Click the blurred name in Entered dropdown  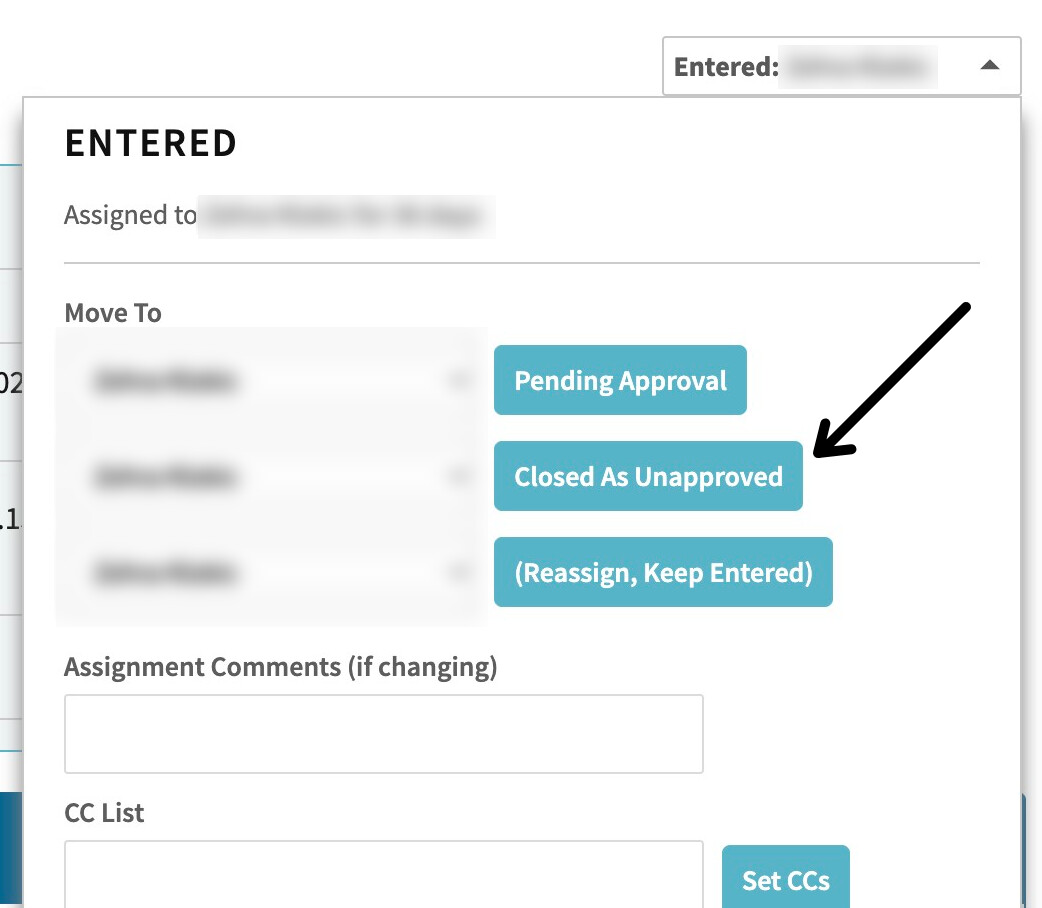pos(859,67)
